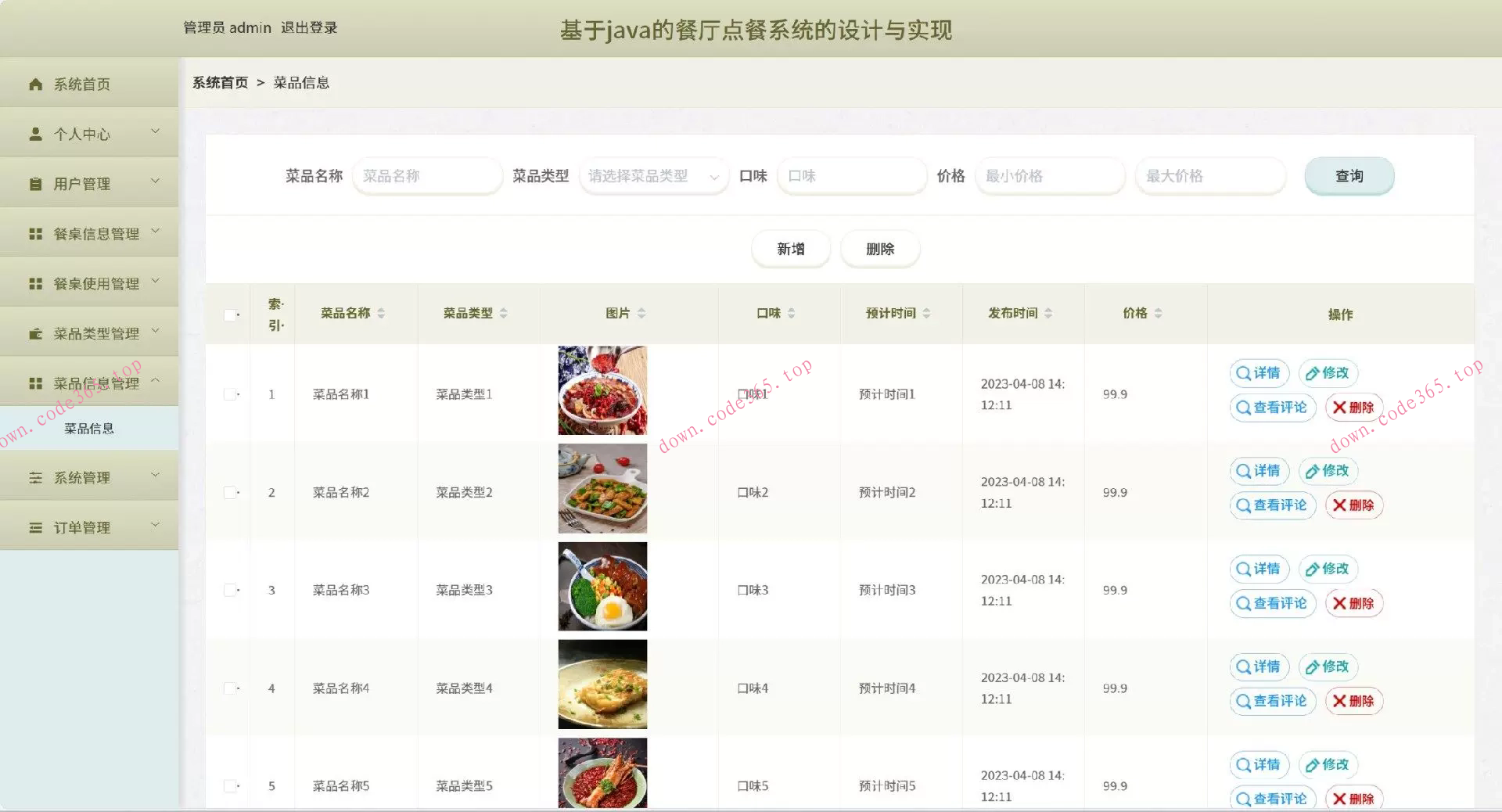Click the 价格 column sort arrows
Image resolution: width=1502 pixels, height=812 pixels.
click(1158, 313)
